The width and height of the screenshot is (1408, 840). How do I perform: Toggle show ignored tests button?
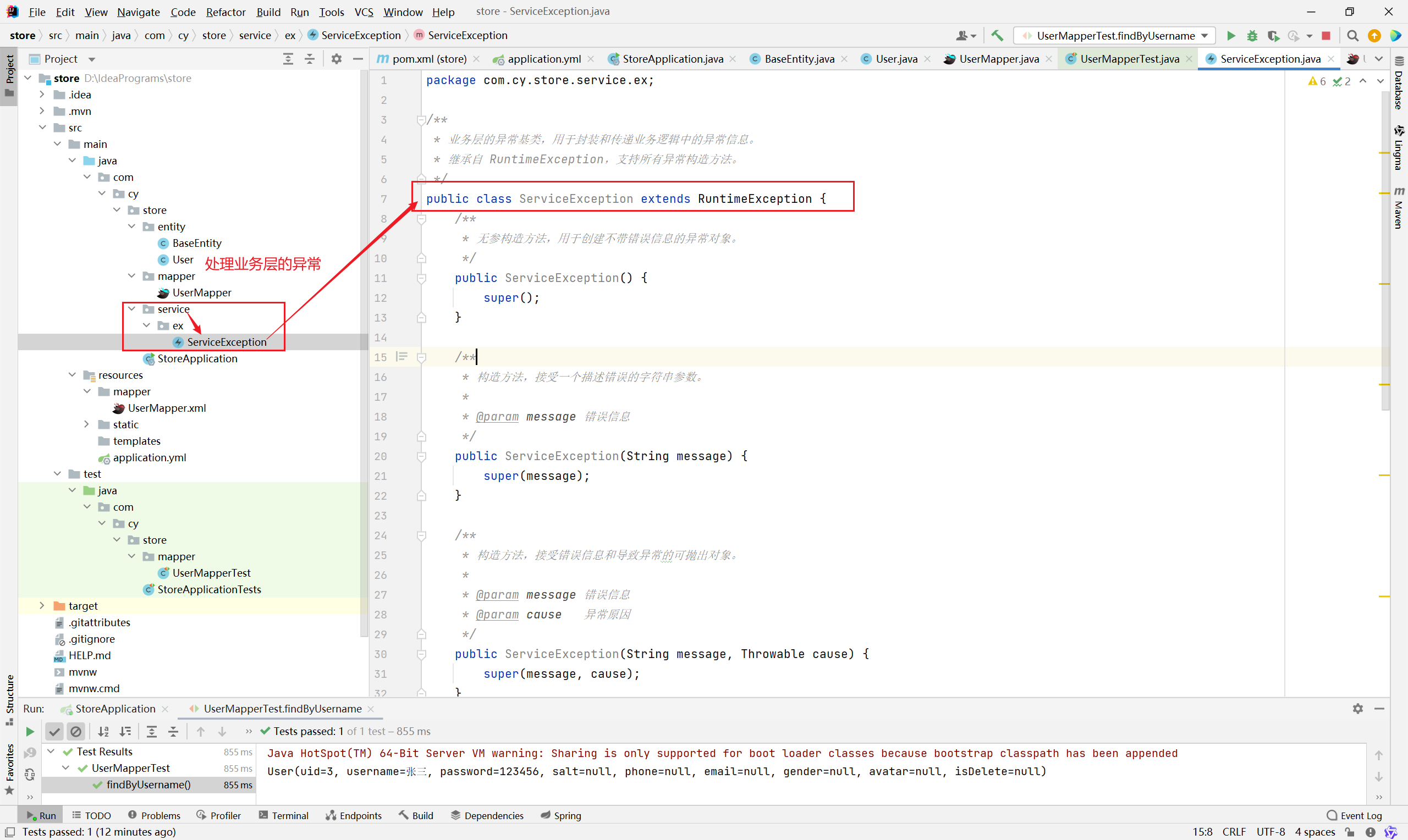tap(76, 731)
